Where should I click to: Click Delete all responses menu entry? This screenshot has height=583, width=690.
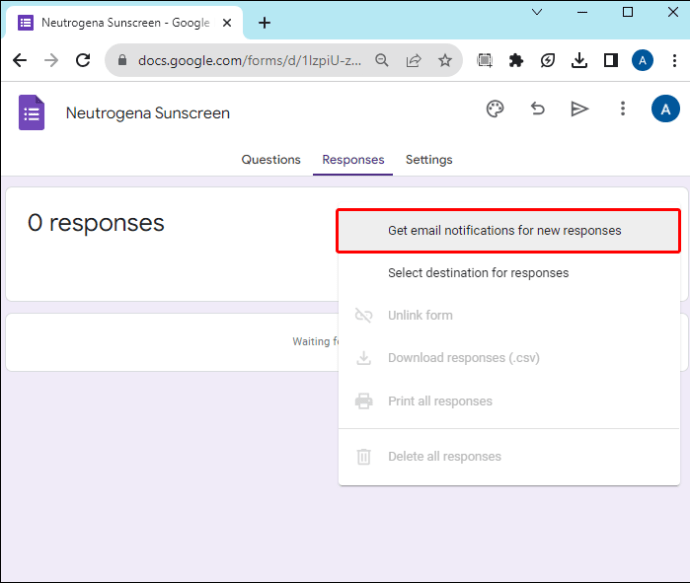pyautogui.click(x=509, y=456)
